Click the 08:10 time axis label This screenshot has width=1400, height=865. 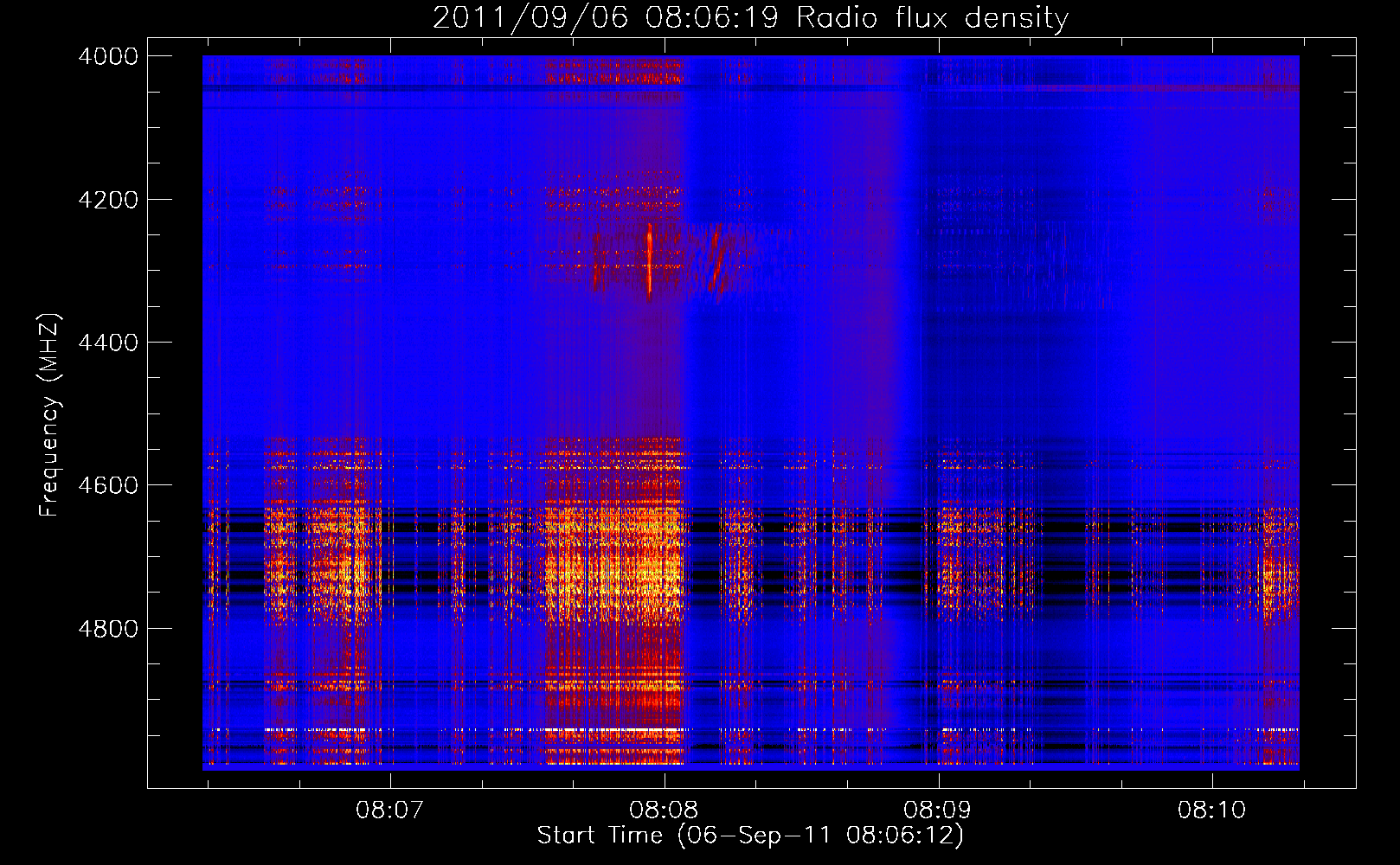coord(1212,811)
